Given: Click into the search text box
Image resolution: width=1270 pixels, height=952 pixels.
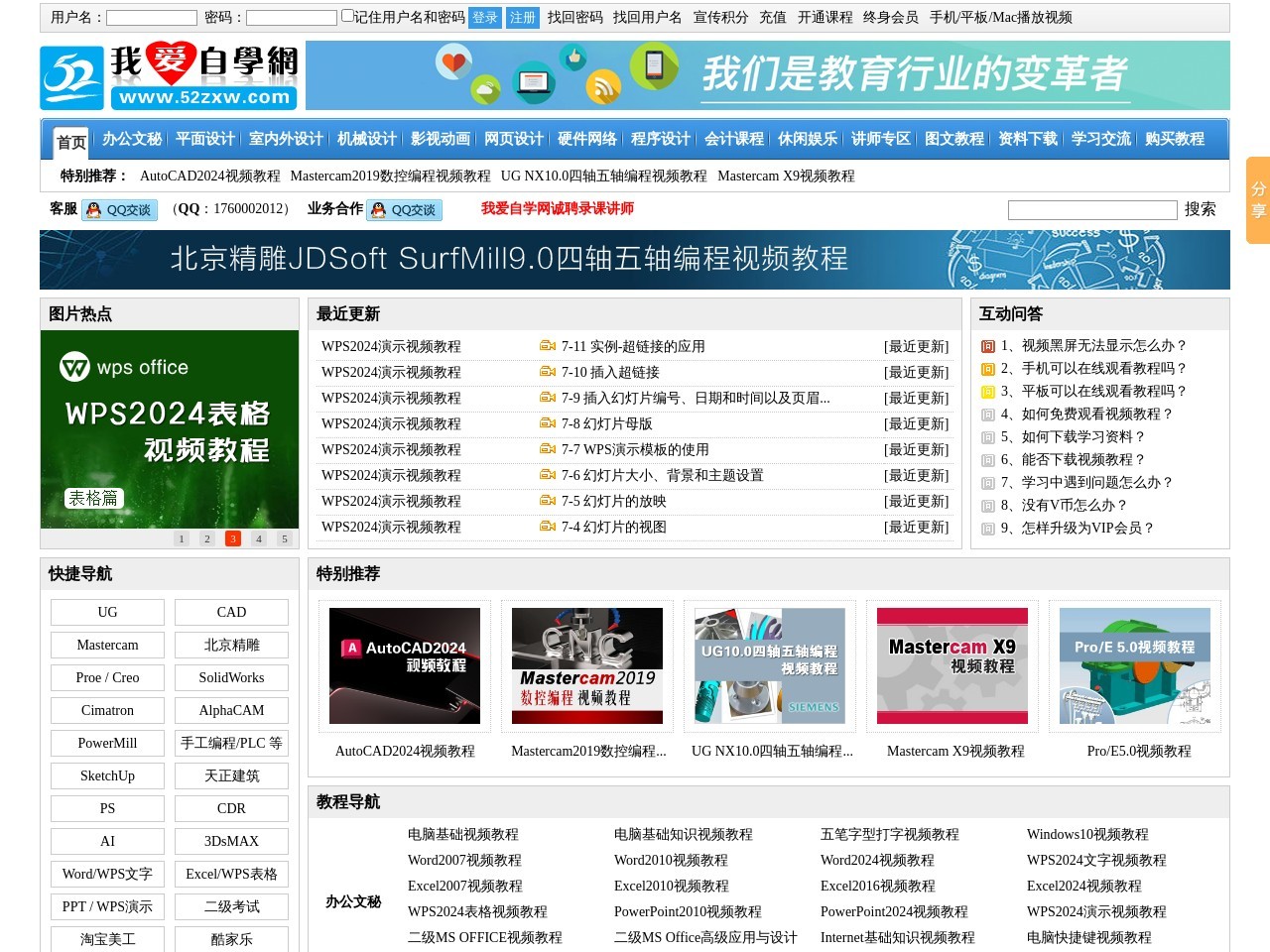Looking at the screenshot, I should click(1092, 210).
